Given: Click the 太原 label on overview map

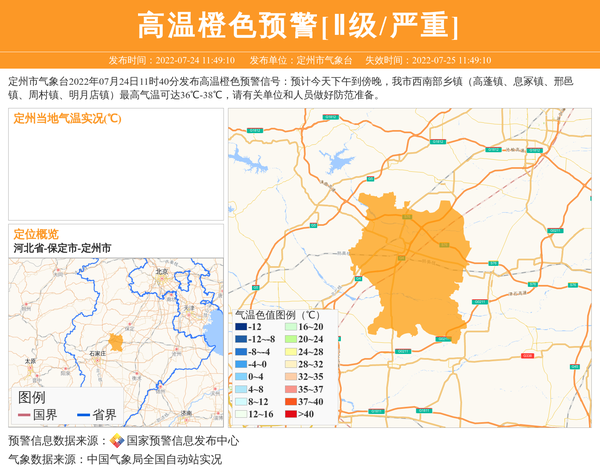Looking at the screenshot, I should tap(30, 361).
